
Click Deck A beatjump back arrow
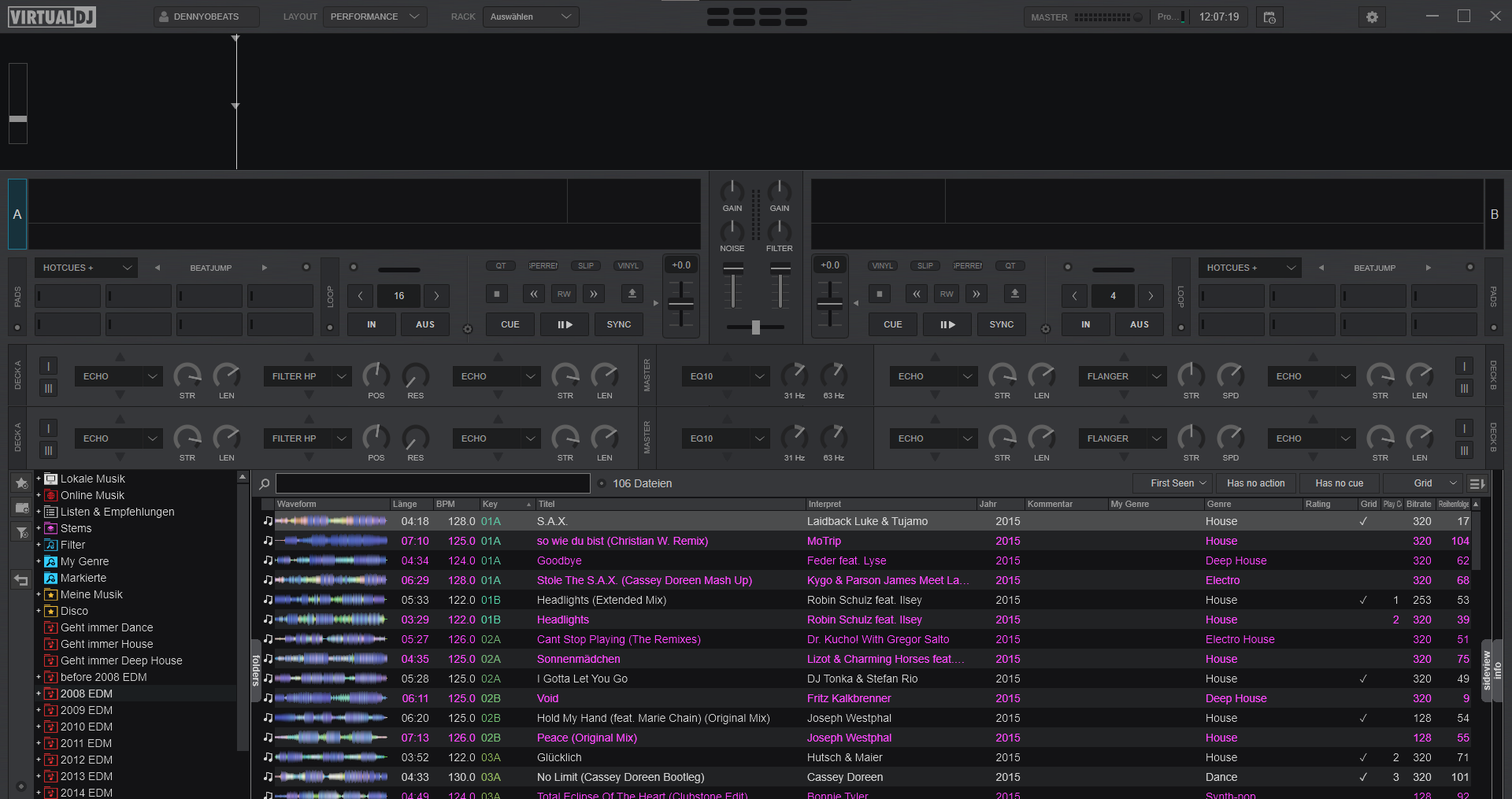click(x=157, y=268)
